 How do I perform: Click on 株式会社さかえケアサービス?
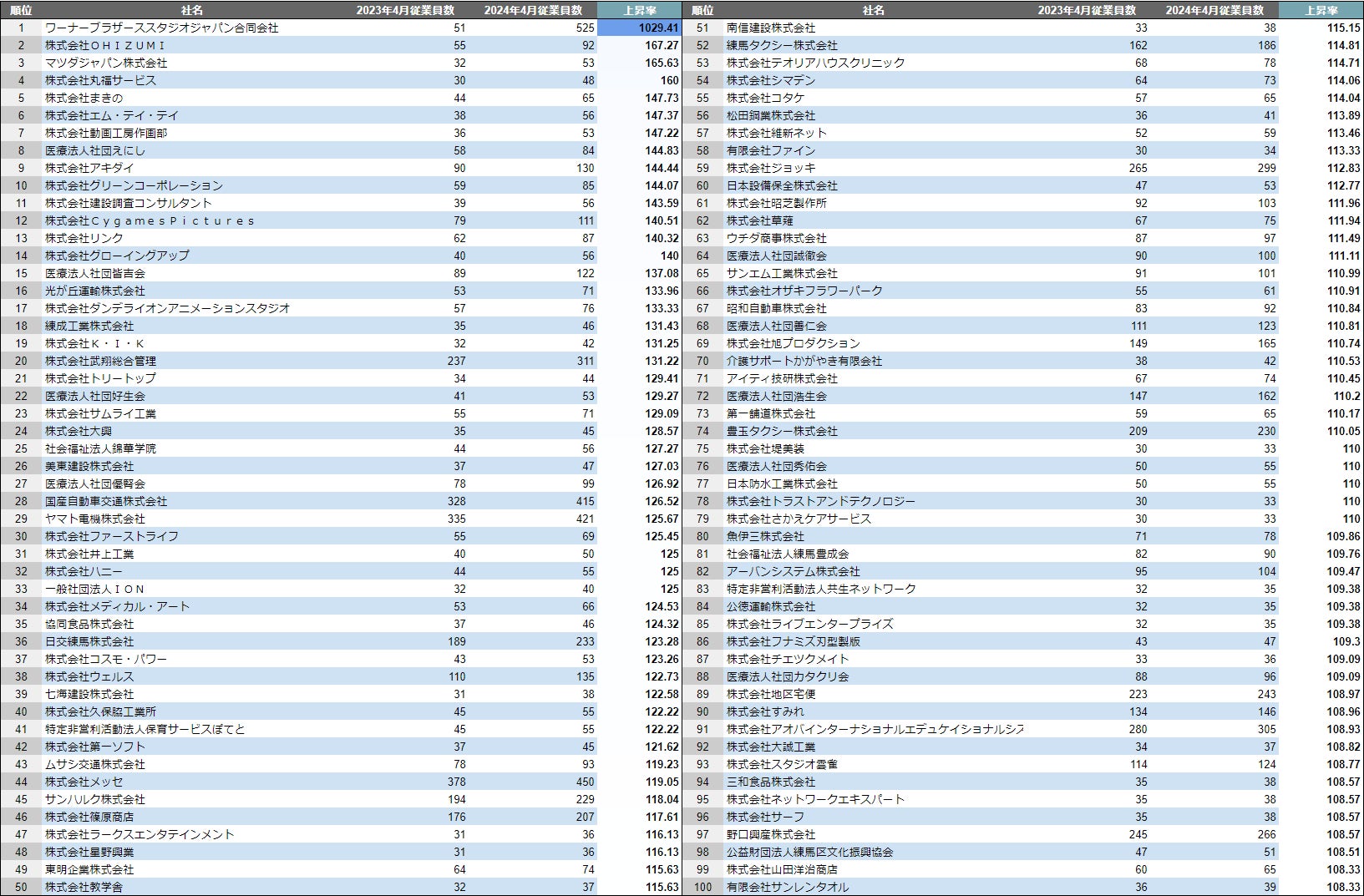coord(799,519)
